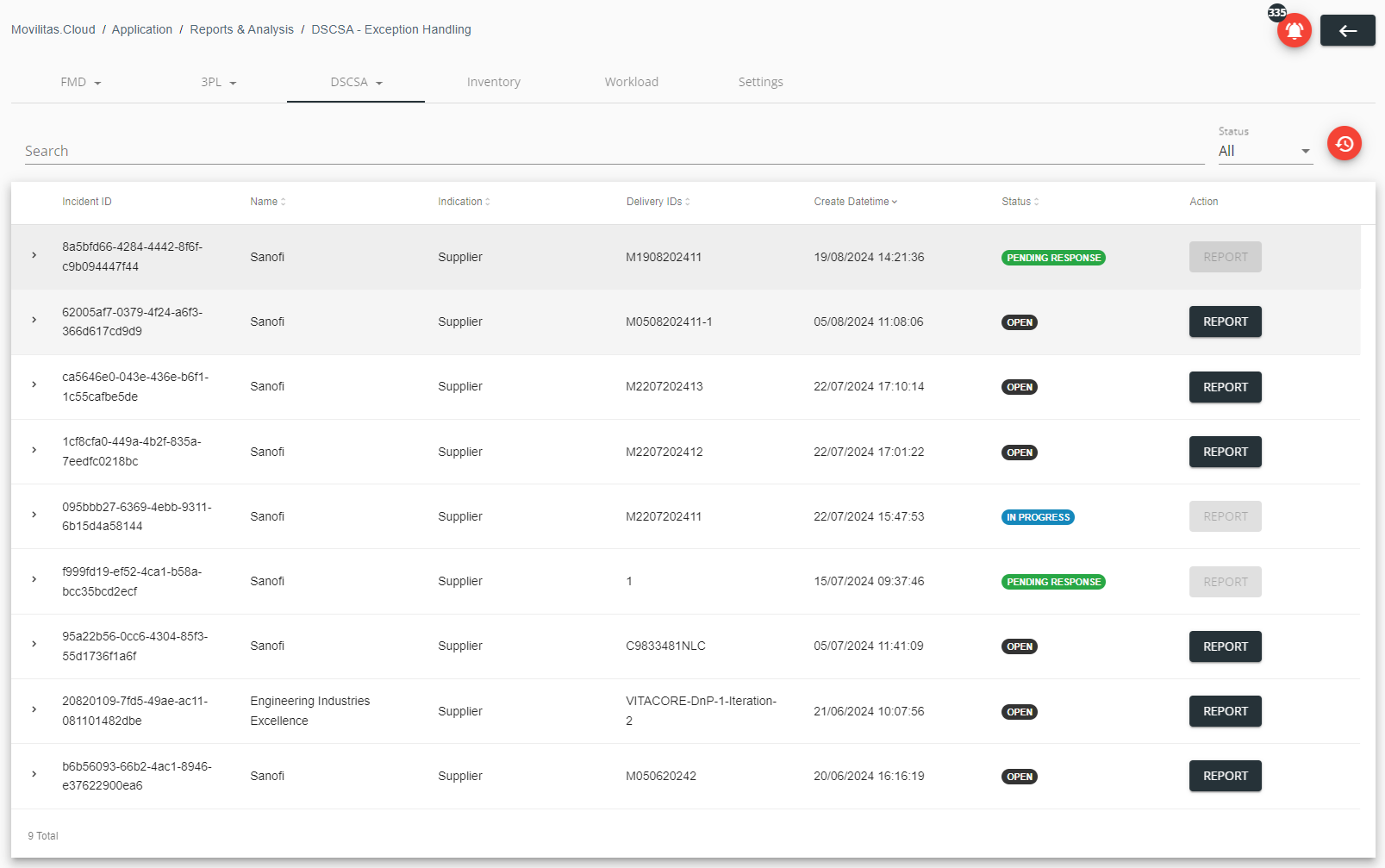
Task: Expand row for incident 095bbb27-6369-4ebb-9311
Action: pos(34,515)
